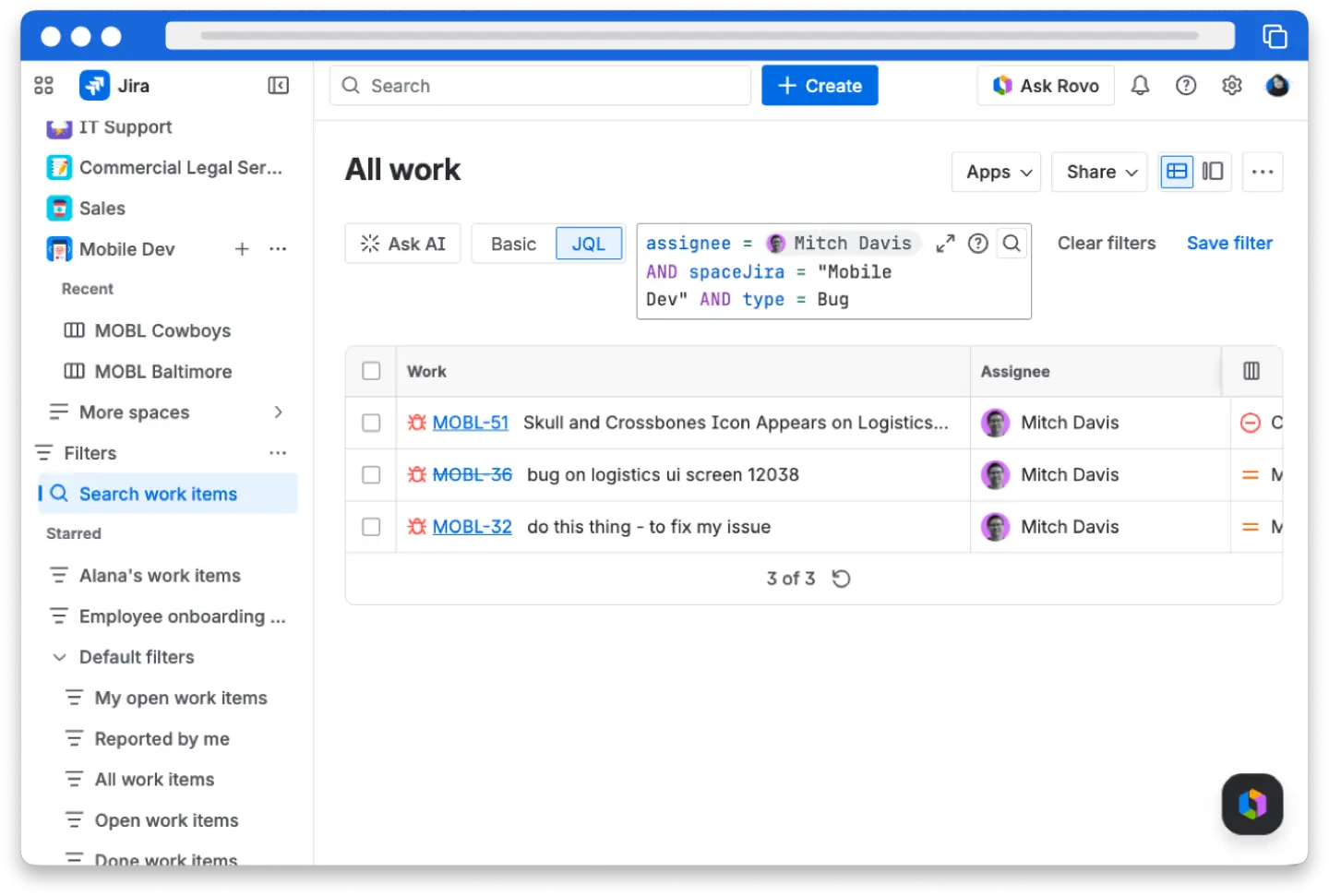Collapse the Default filters group
The width and height of the screenshot is (1329, 896).
tap(60, 657)
